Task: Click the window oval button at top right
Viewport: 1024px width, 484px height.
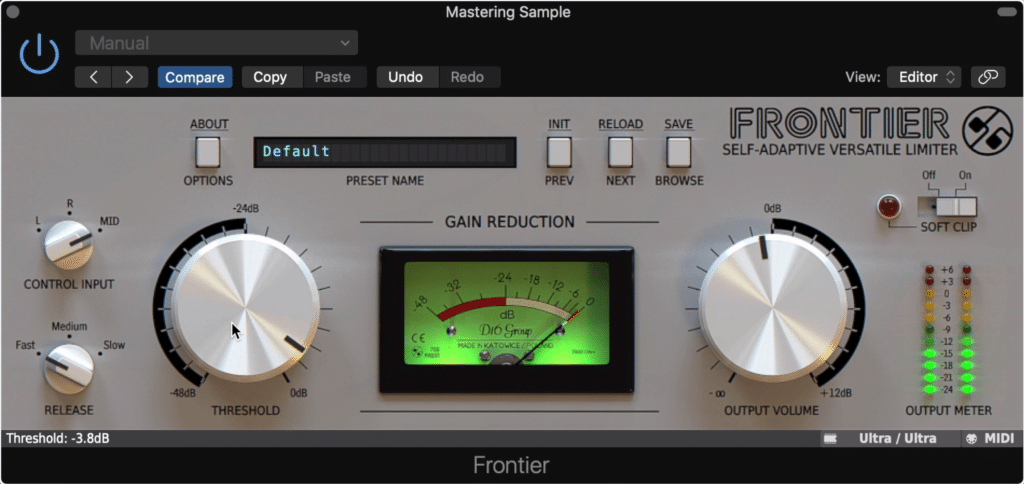Action: 1008,12
